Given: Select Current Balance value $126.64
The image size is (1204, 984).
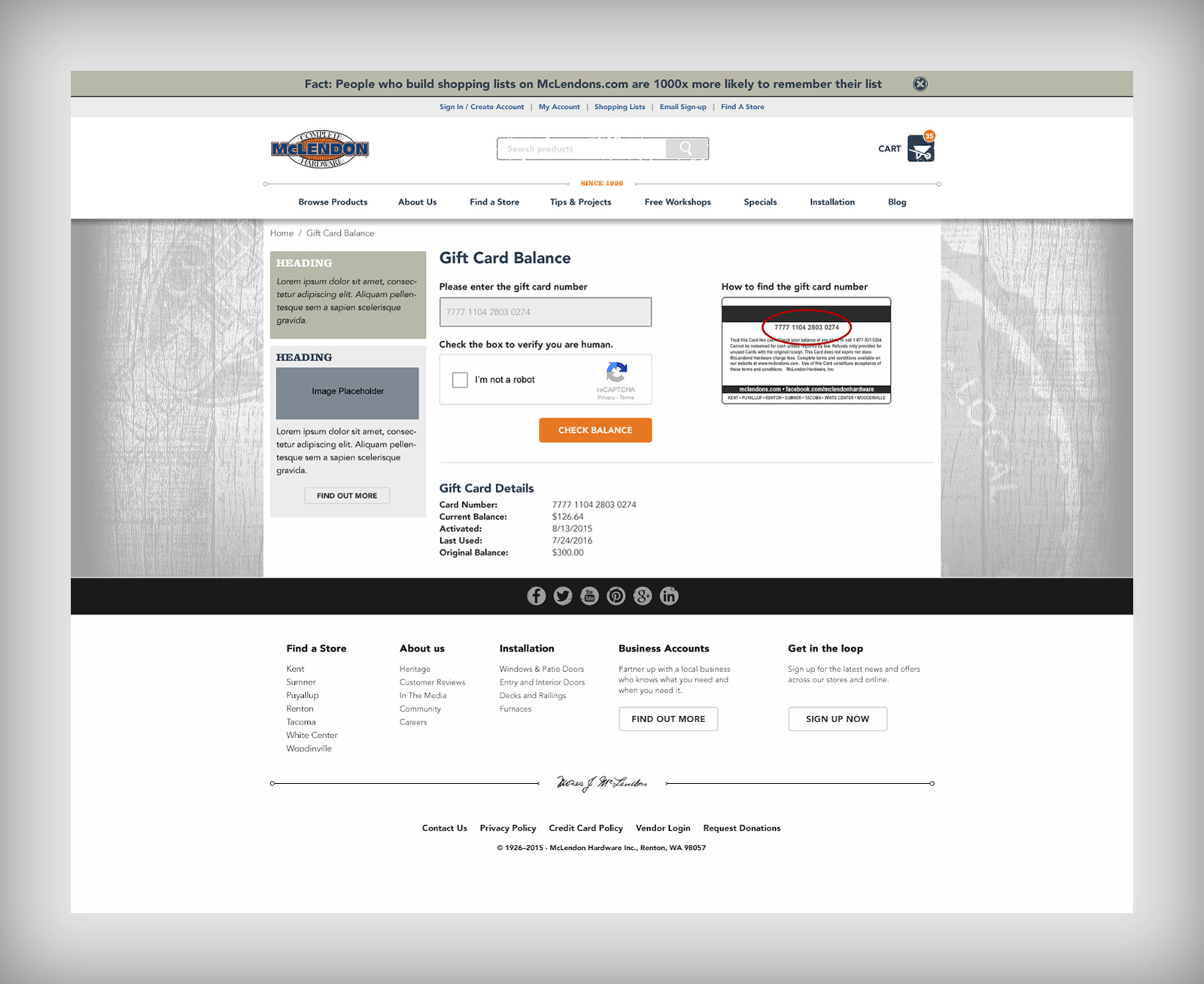Looking at the screenshot, I should coord(567,517).
